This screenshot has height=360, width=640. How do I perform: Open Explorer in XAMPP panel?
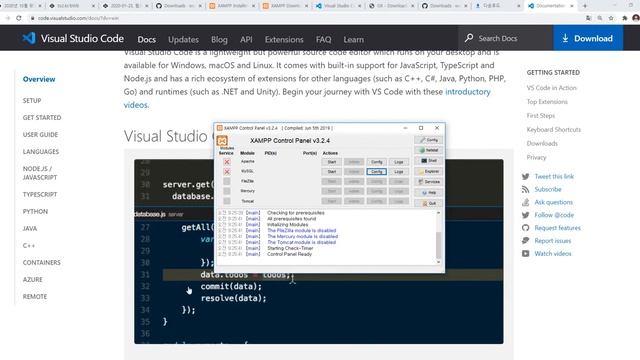pos(429,171)
